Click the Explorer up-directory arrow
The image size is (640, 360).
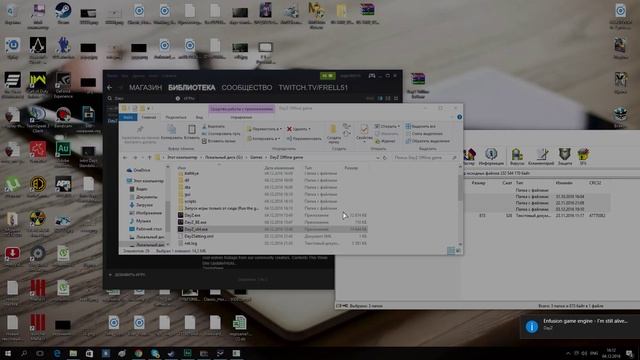[x=149, y=158]
